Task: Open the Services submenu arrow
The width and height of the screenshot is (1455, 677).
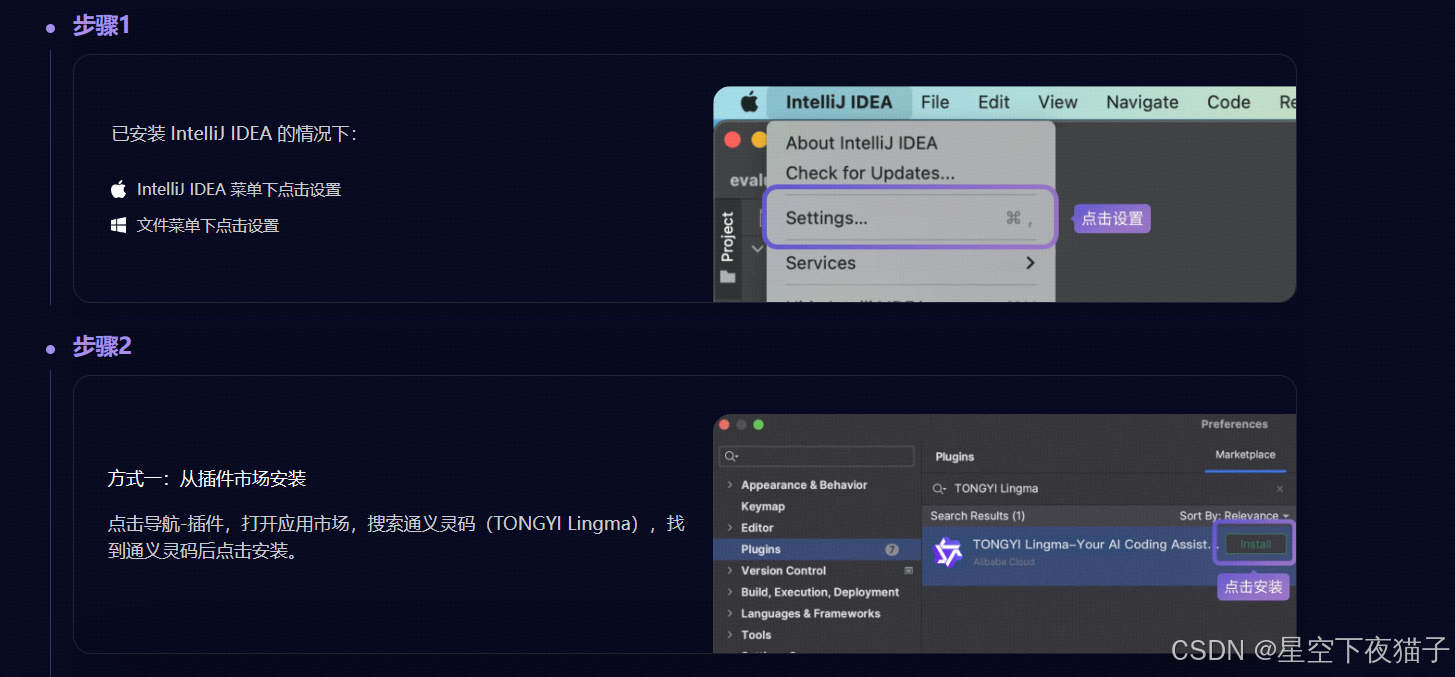Action: [x=1030, y=263]
